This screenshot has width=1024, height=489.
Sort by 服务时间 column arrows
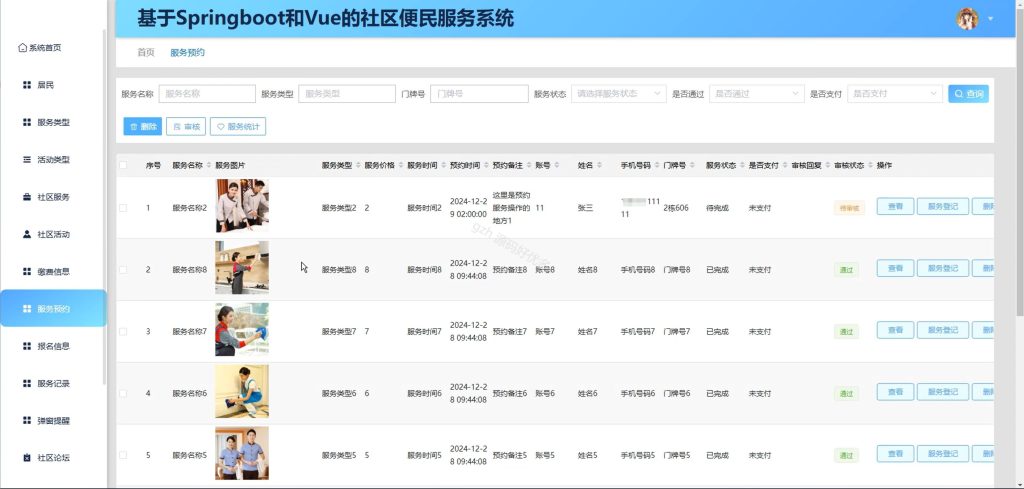click(443, 165)
